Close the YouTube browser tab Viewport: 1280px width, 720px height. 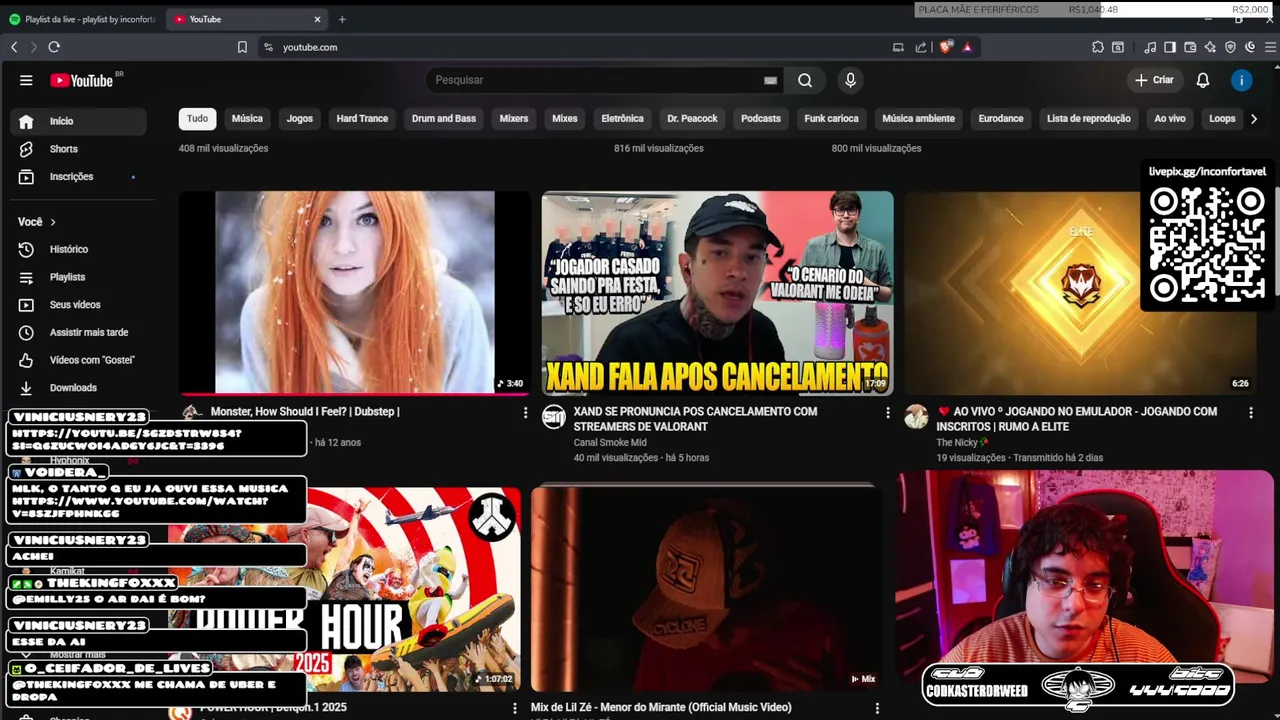point(317,19)
